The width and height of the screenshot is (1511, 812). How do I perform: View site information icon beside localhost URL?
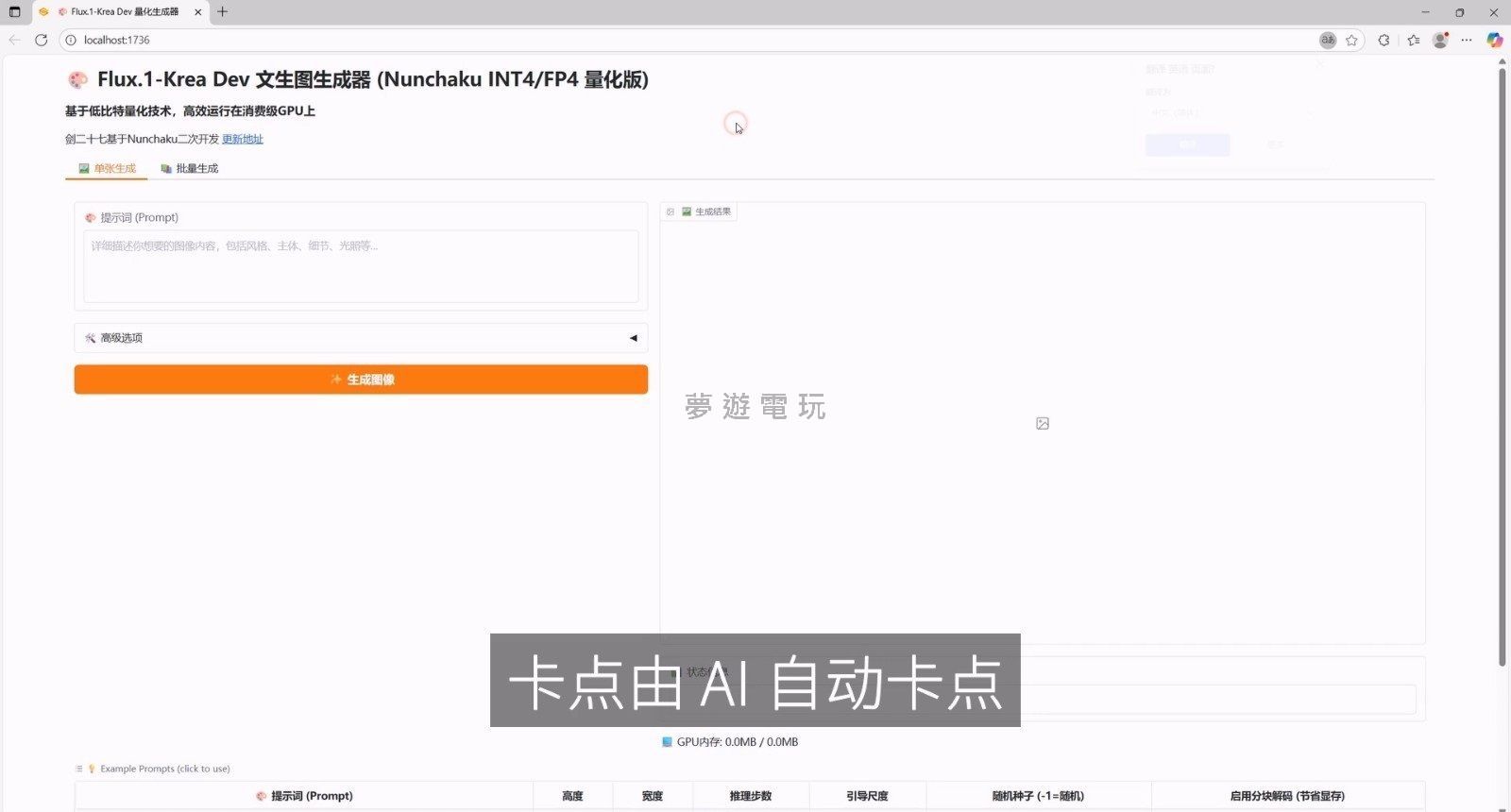click(71, 40)
